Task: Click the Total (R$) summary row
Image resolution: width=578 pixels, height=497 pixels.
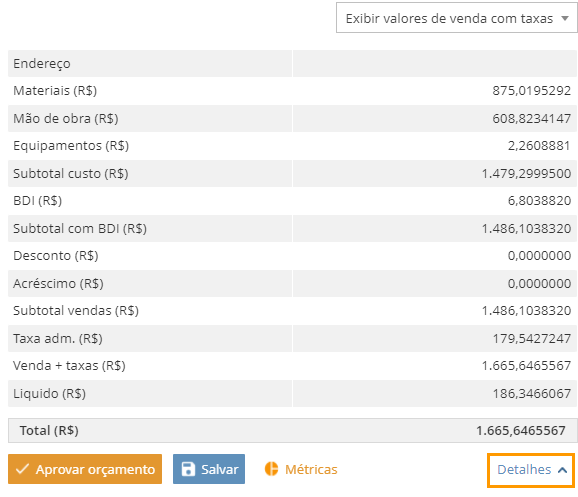Action: 293,430
